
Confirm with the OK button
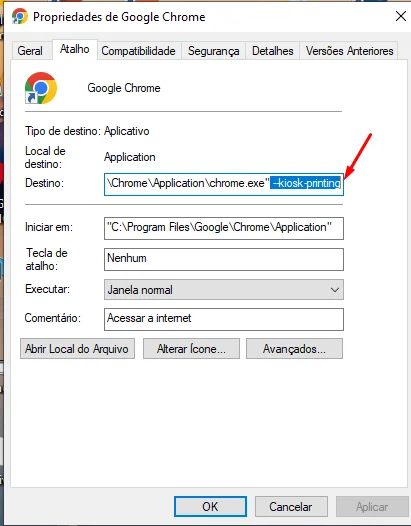(210, 506)
